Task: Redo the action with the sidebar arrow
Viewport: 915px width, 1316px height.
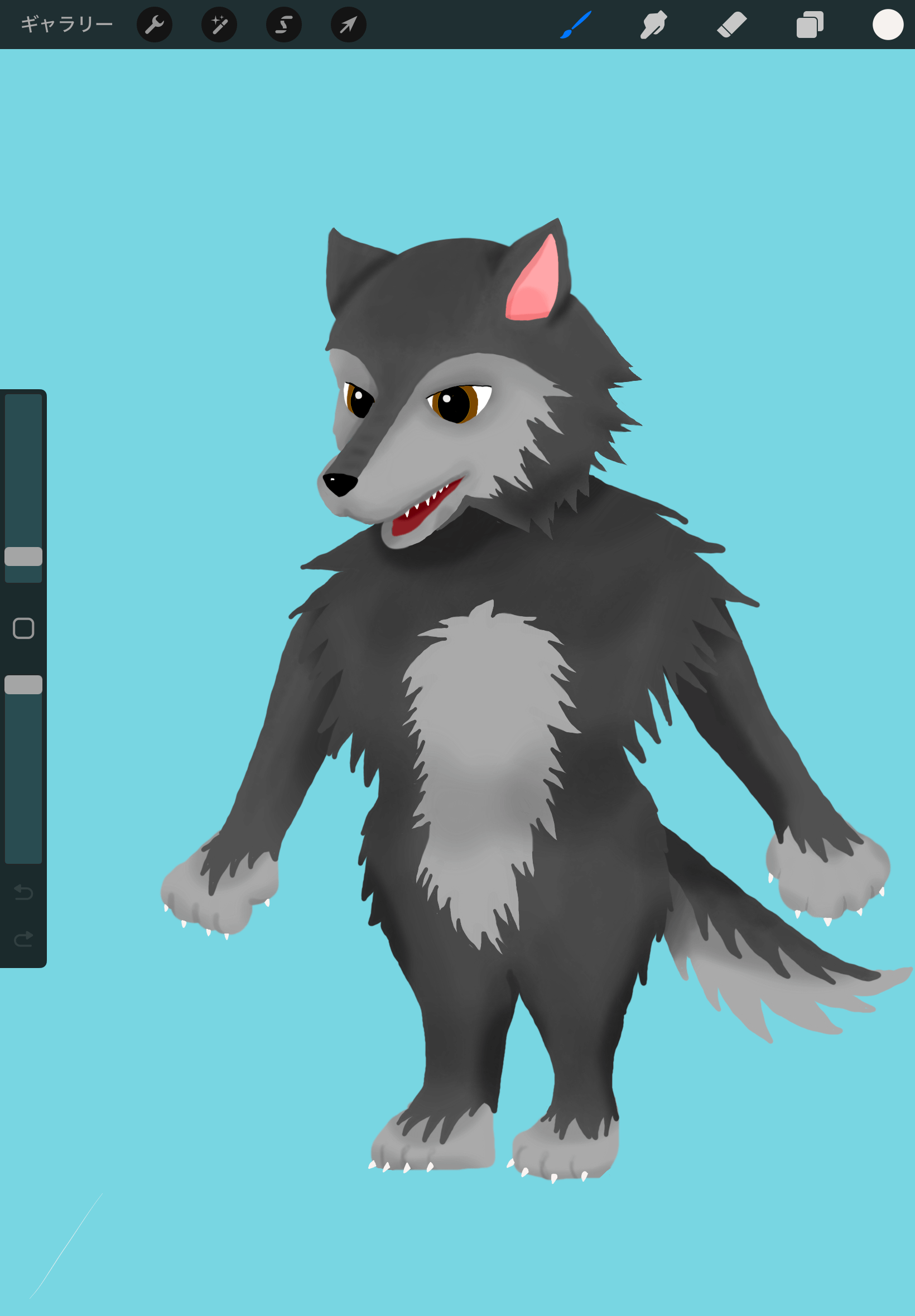Action: [x=23, y=939]
